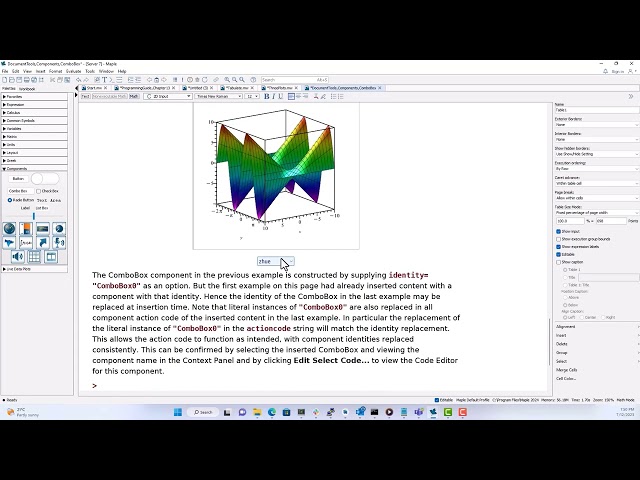Click Merge Cells in context panel
Viewport: 640px width, 480px height.
pos(566,370)
